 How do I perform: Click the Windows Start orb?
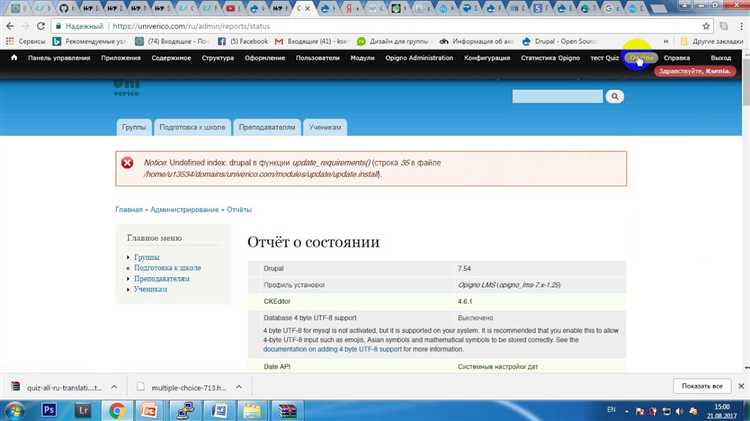[x=14, y=410]
